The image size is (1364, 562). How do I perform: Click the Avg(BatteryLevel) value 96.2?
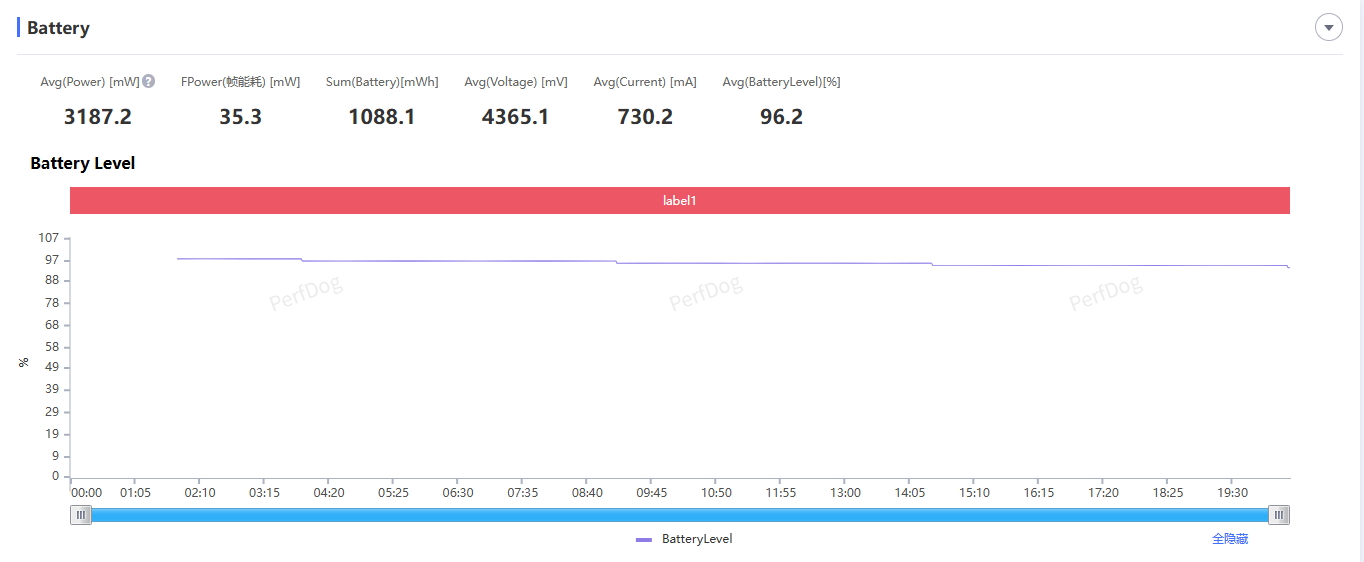click(x=781, y=117)
